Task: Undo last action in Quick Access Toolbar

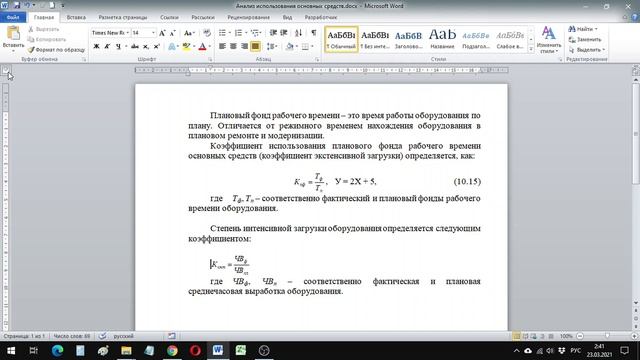Action: [27, 6]
